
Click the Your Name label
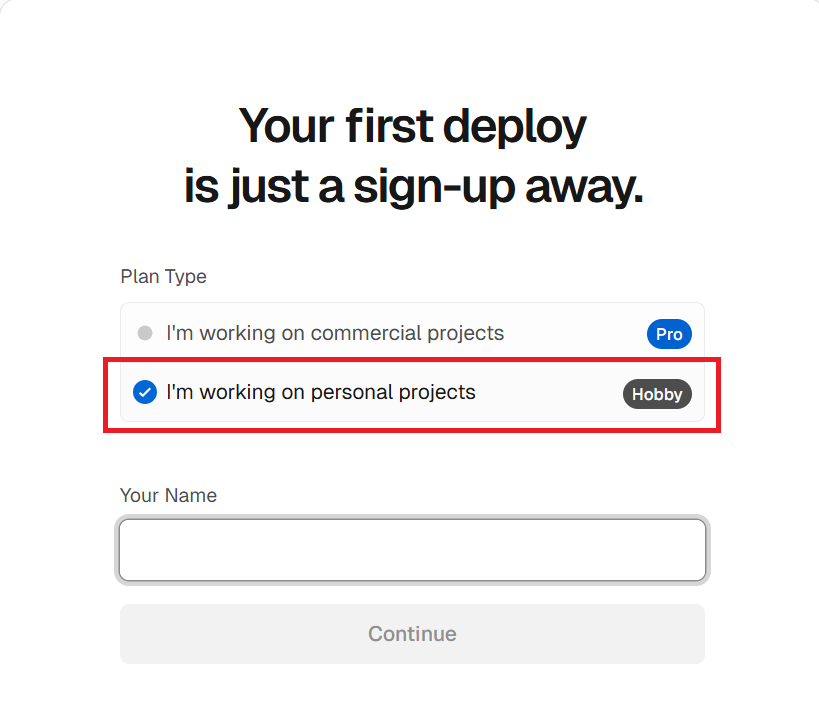168,495
